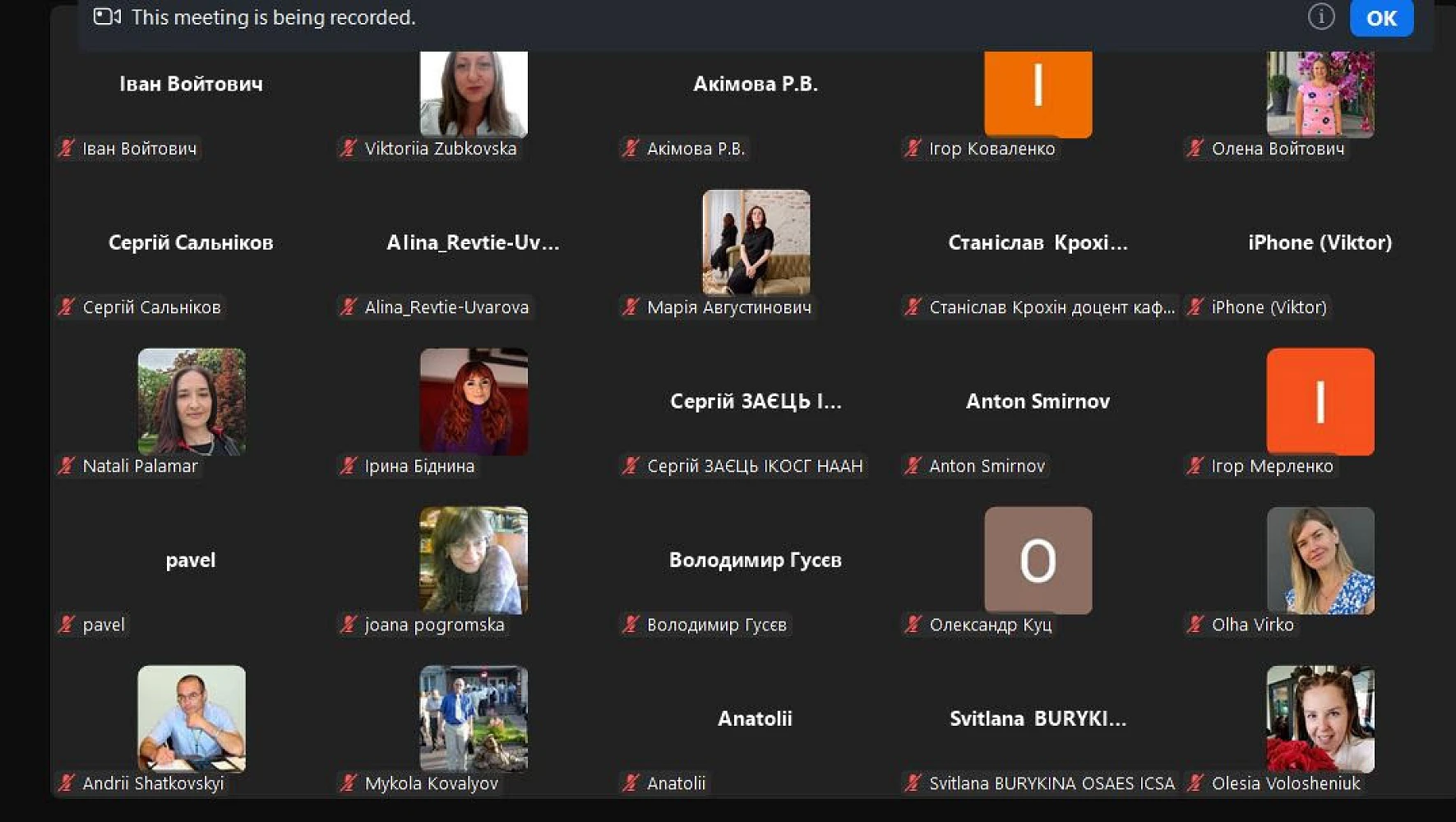Click Andrii Shatkovskyi's video thumbnail
This screenshot has width=1456, height=822.
pos(192,718)
